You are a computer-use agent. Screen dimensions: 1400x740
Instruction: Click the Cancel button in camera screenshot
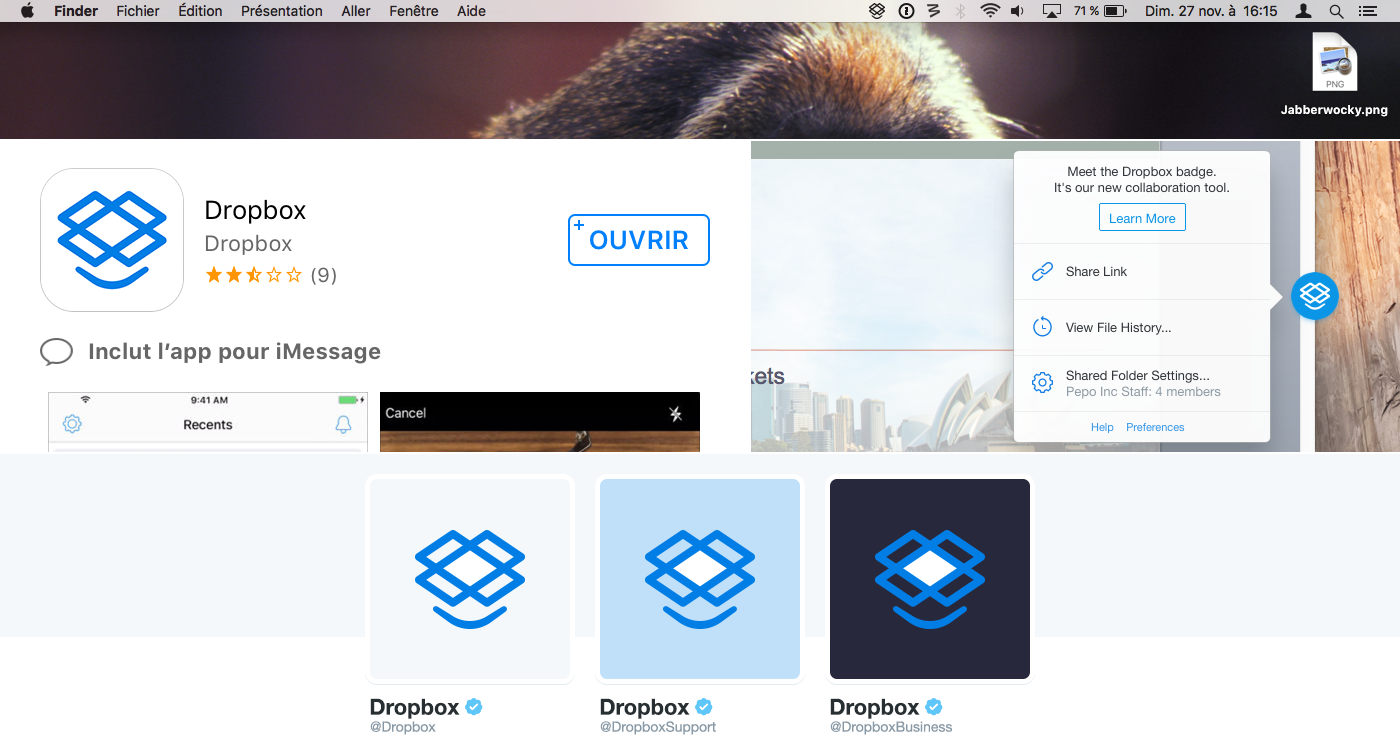(406, 413)
